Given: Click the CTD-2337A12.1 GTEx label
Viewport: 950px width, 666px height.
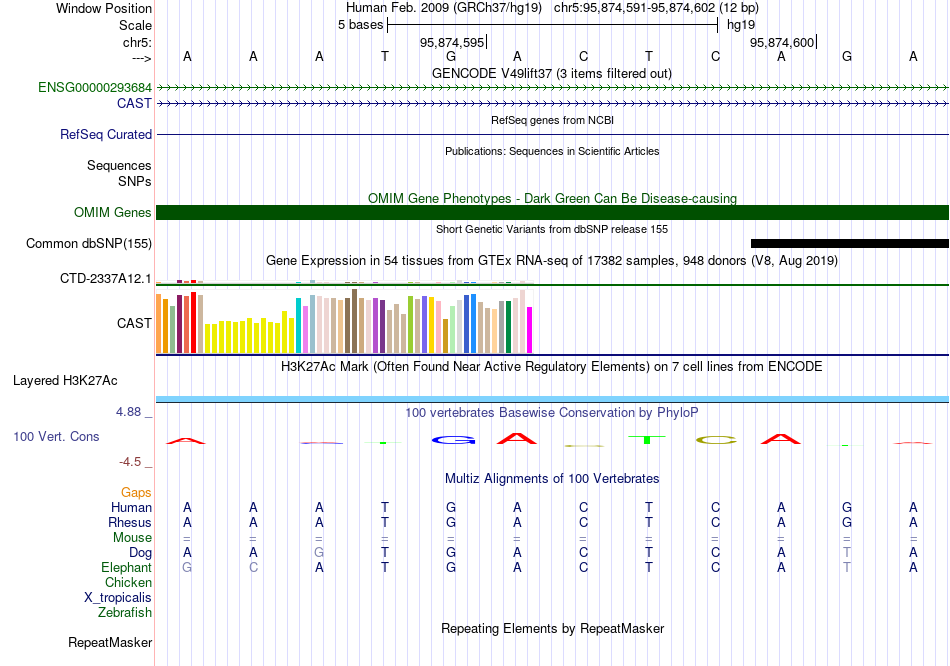Looking at the screenshot, I should (x=105, y=278).
